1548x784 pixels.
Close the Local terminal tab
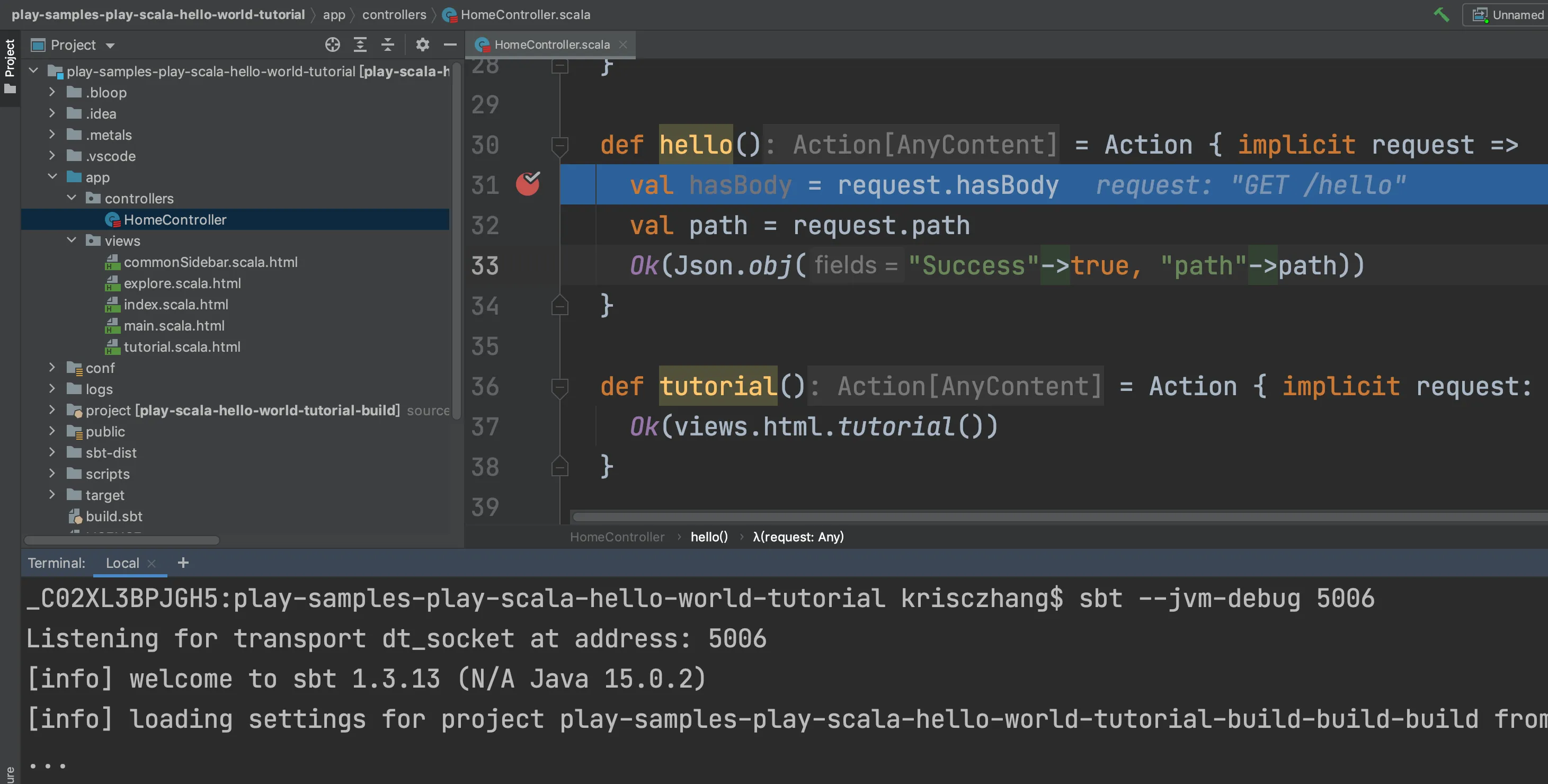pyautogui.click(x=152, y=564)
